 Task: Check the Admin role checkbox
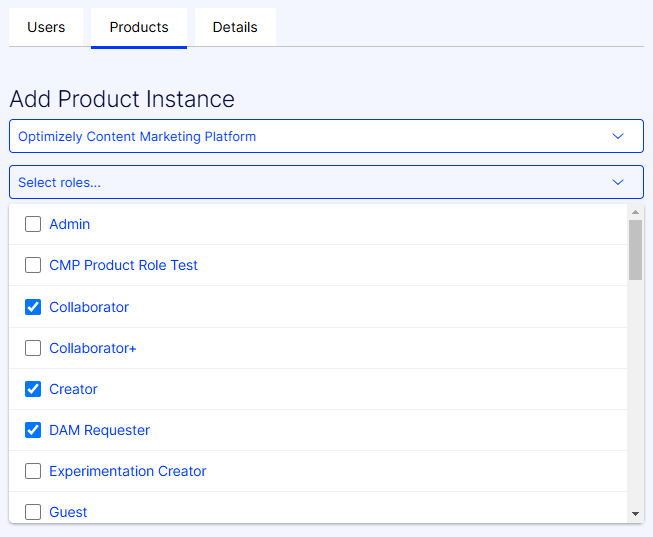(x=33, y=224)
